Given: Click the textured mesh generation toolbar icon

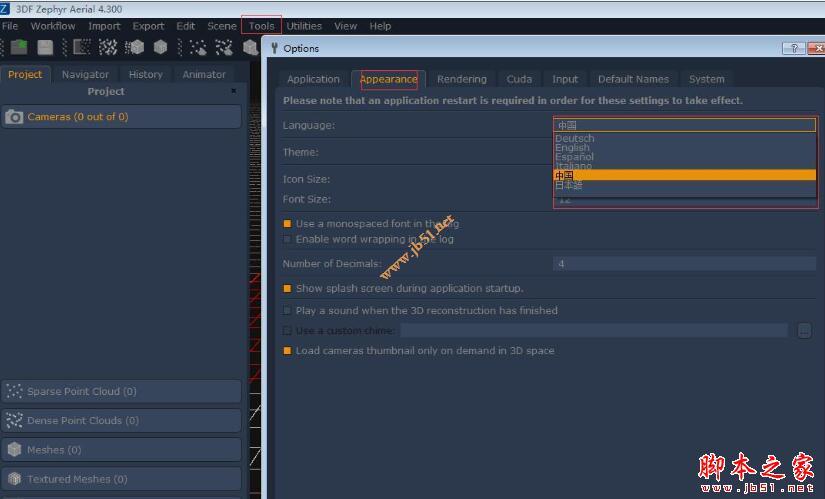Looking at the screenshot, I should pos(160,47).
